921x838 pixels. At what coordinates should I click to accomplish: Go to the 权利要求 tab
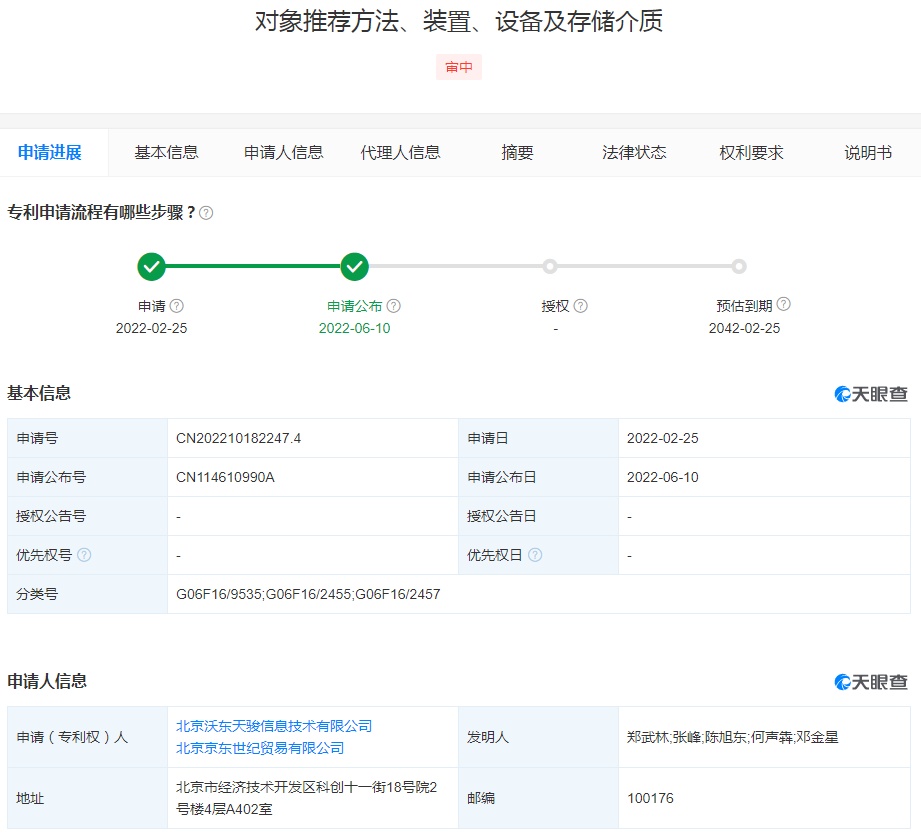pyautogui.click(x=751, y=153)
